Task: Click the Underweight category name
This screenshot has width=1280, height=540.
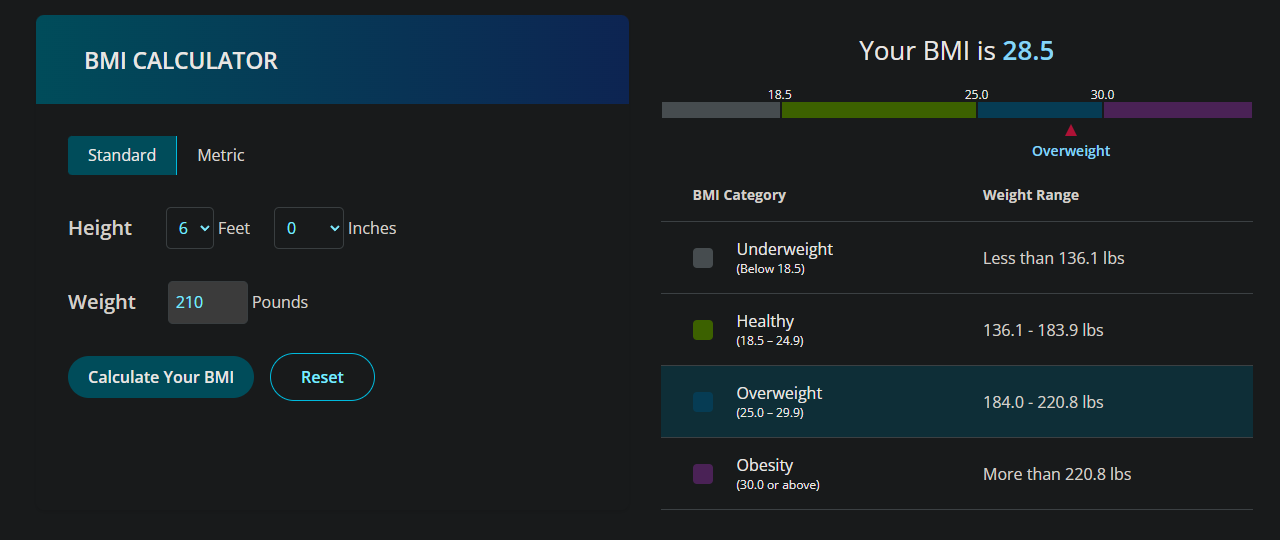Action: (785, 249)
